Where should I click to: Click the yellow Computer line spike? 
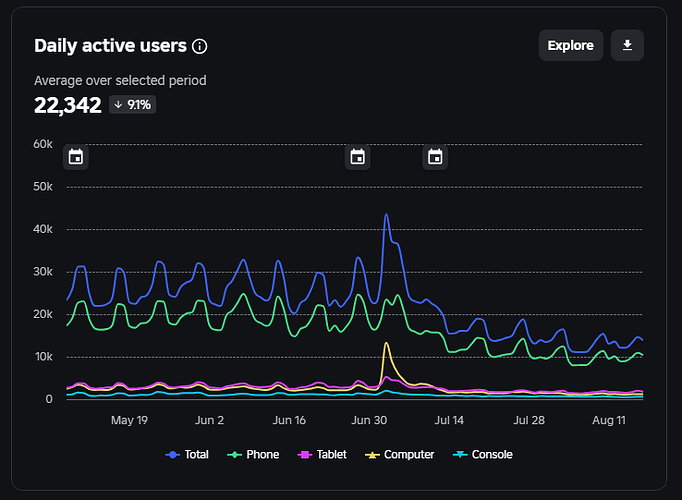pos(386,343)
